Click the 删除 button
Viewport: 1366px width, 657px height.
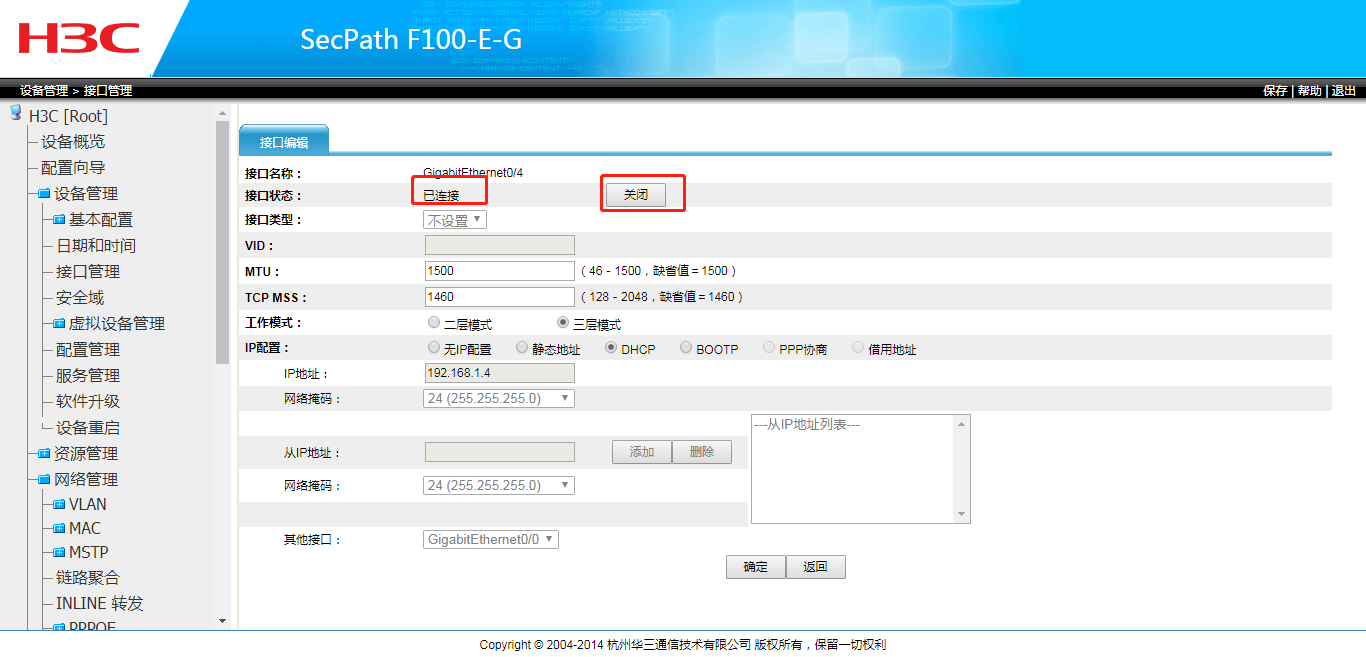point(702,452)
